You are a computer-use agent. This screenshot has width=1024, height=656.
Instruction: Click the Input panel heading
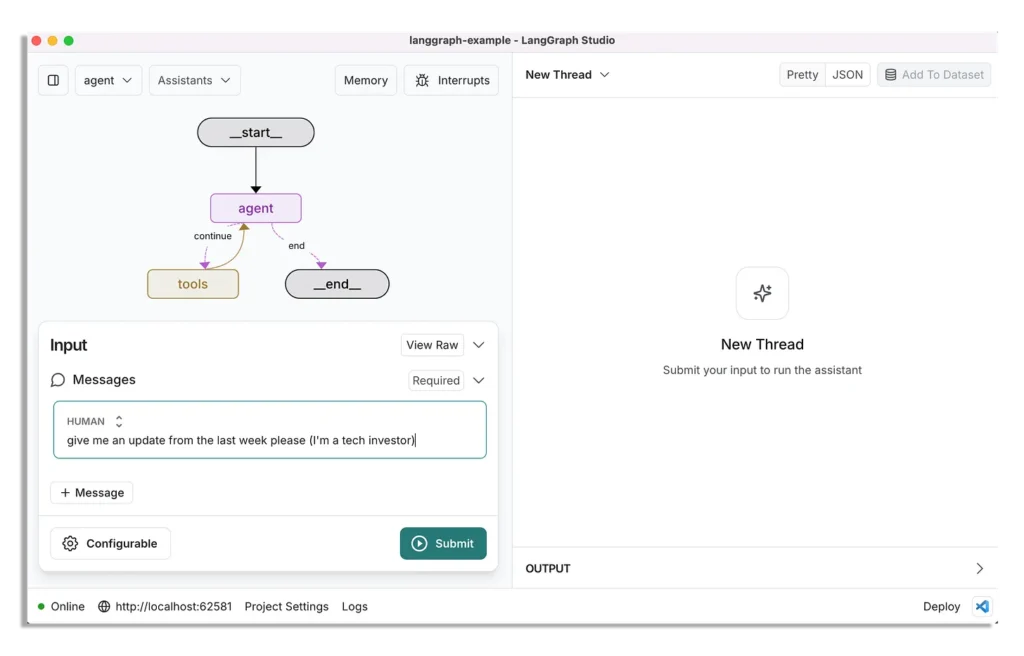pos(69,345)
